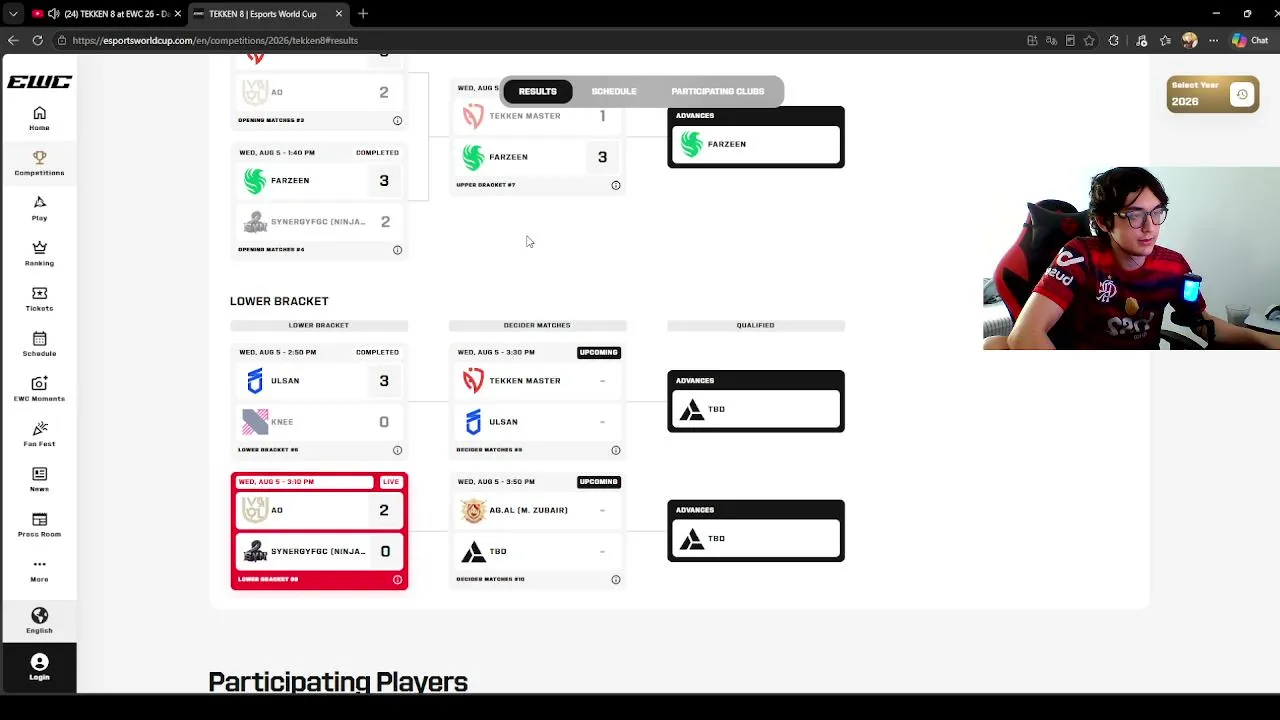Open the browser extensions menu
This screenshot has height=720, width=1280.
click(1114, 40)
